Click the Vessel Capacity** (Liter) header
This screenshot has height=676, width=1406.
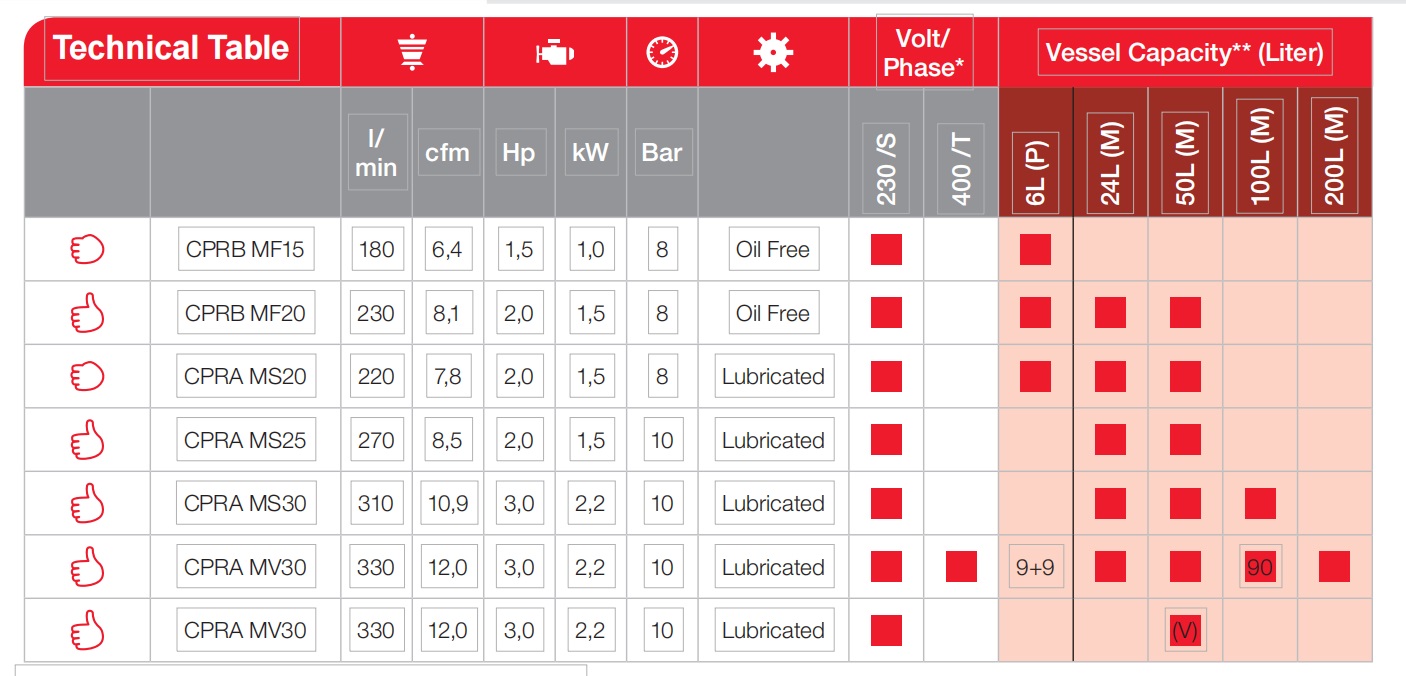click(x=1185, y=52)
